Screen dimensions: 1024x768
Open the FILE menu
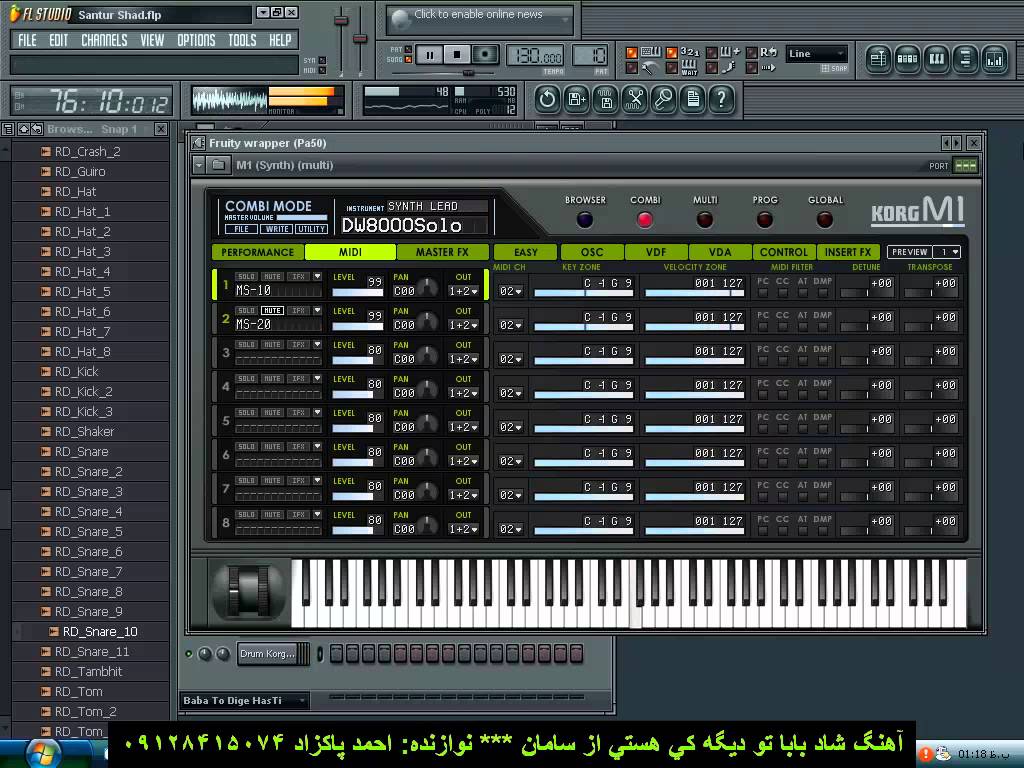(x=27, y=40)
